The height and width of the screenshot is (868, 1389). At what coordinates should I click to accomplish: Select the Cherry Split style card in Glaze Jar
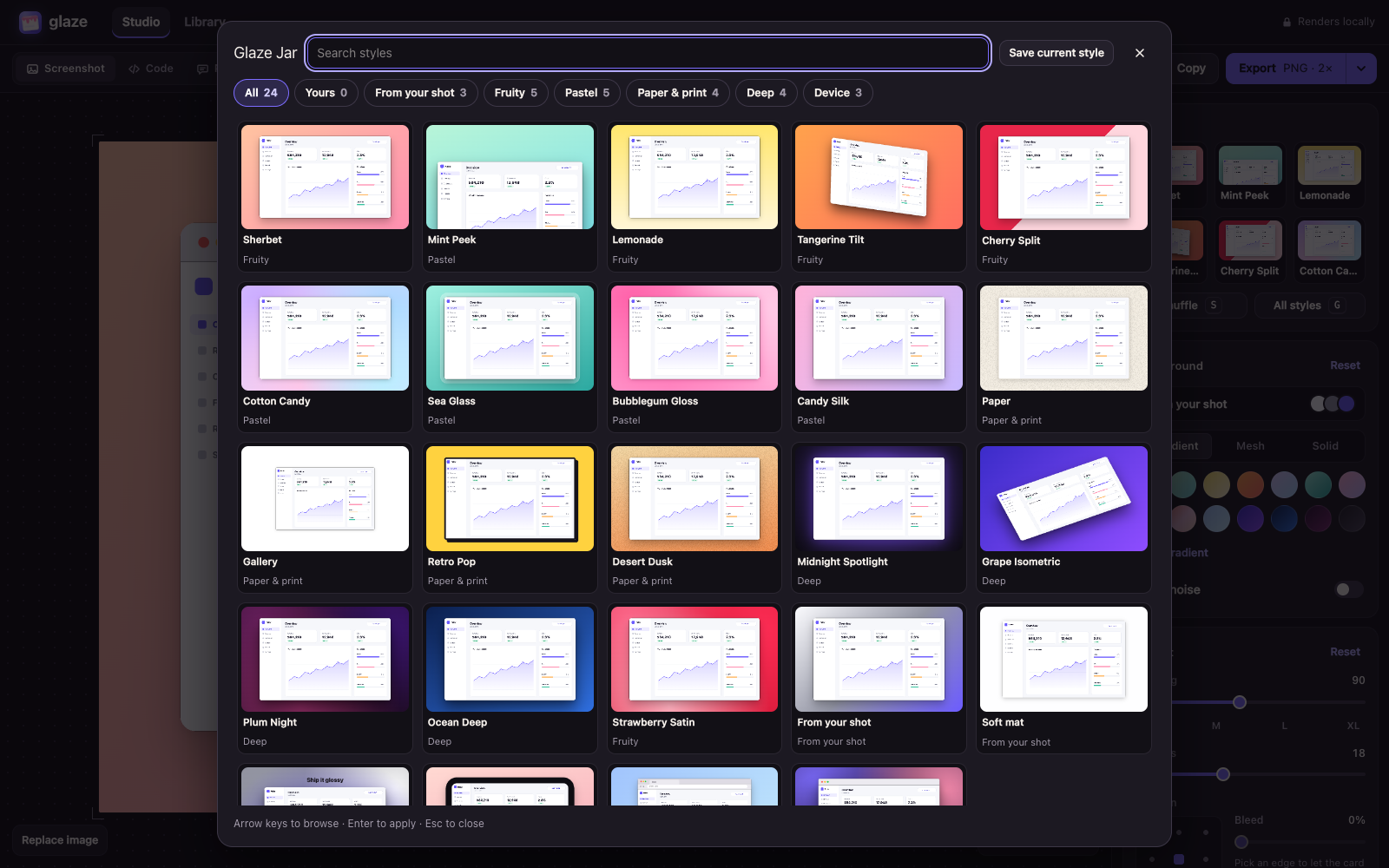(1063, 197)
